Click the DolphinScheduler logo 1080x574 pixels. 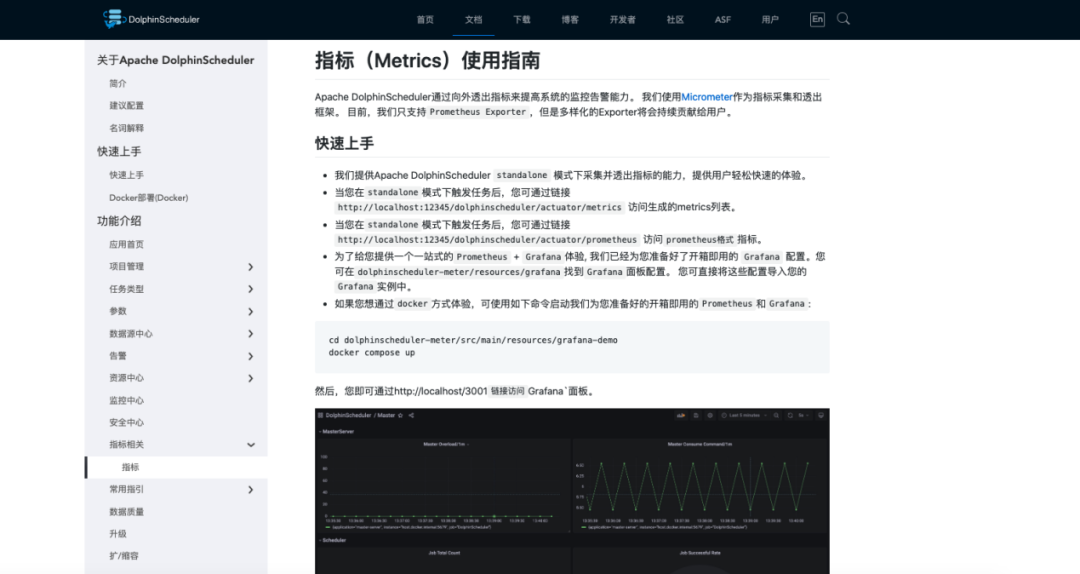151,19
